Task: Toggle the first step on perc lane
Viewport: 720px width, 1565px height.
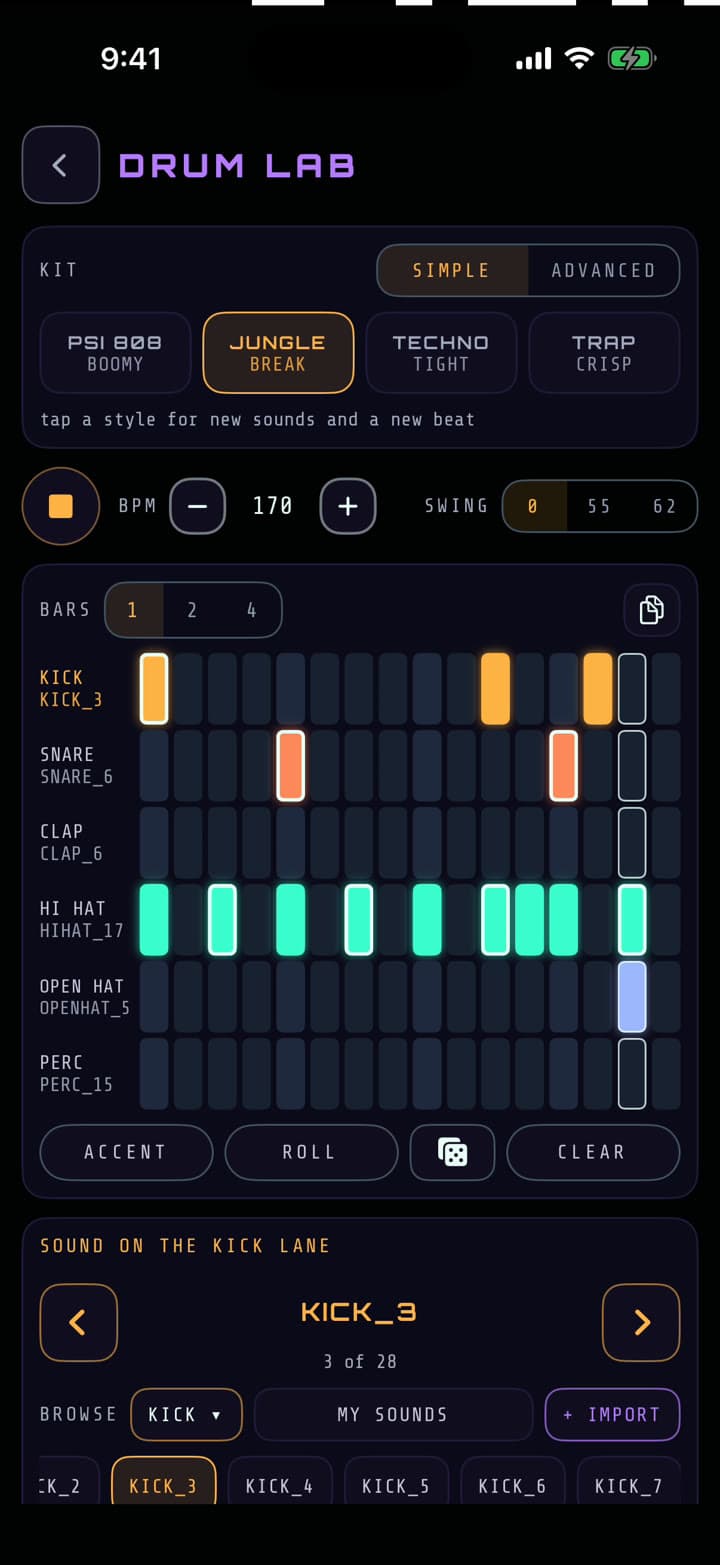Action: (154, 1073)
